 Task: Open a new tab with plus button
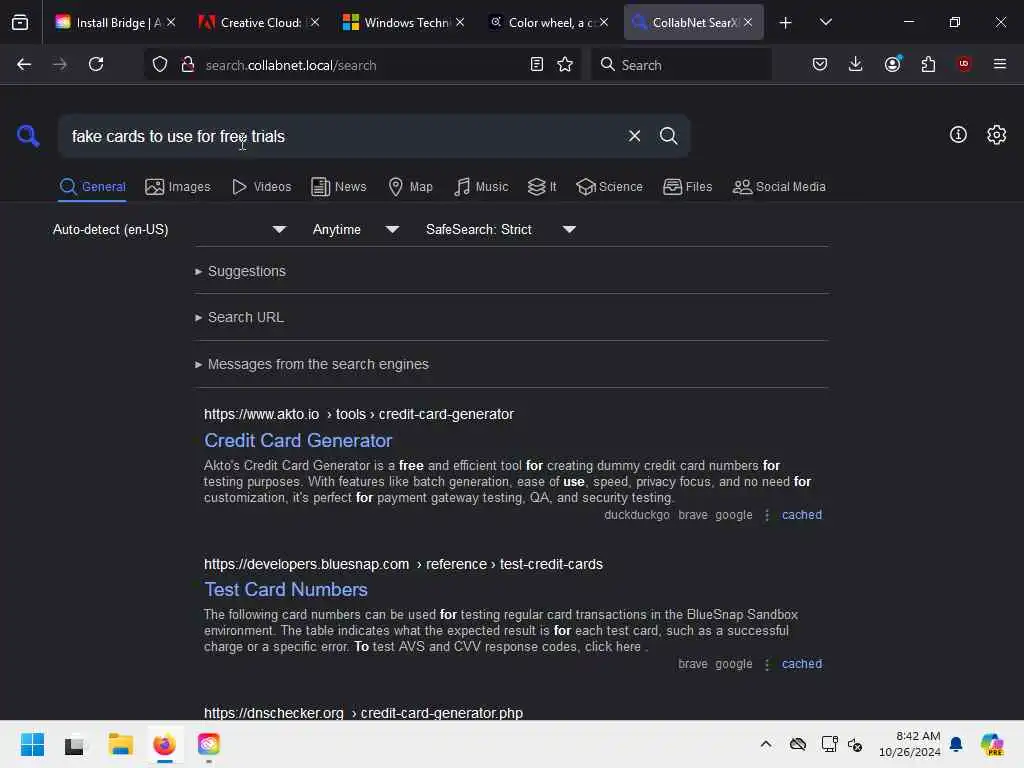[x=785, y=23]
